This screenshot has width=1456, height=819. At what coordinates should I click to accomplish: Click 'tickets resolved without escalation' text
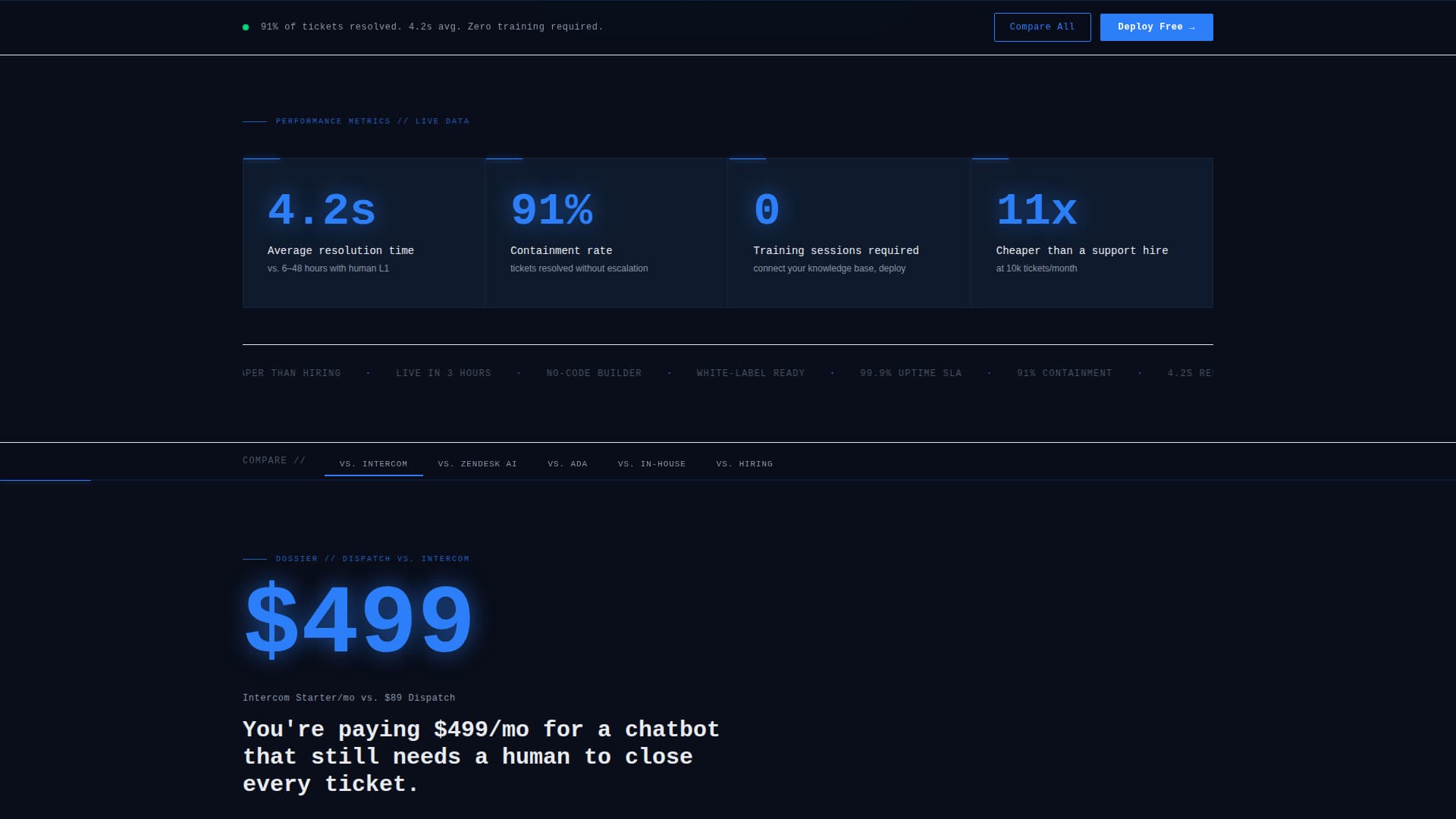(579, 268)
